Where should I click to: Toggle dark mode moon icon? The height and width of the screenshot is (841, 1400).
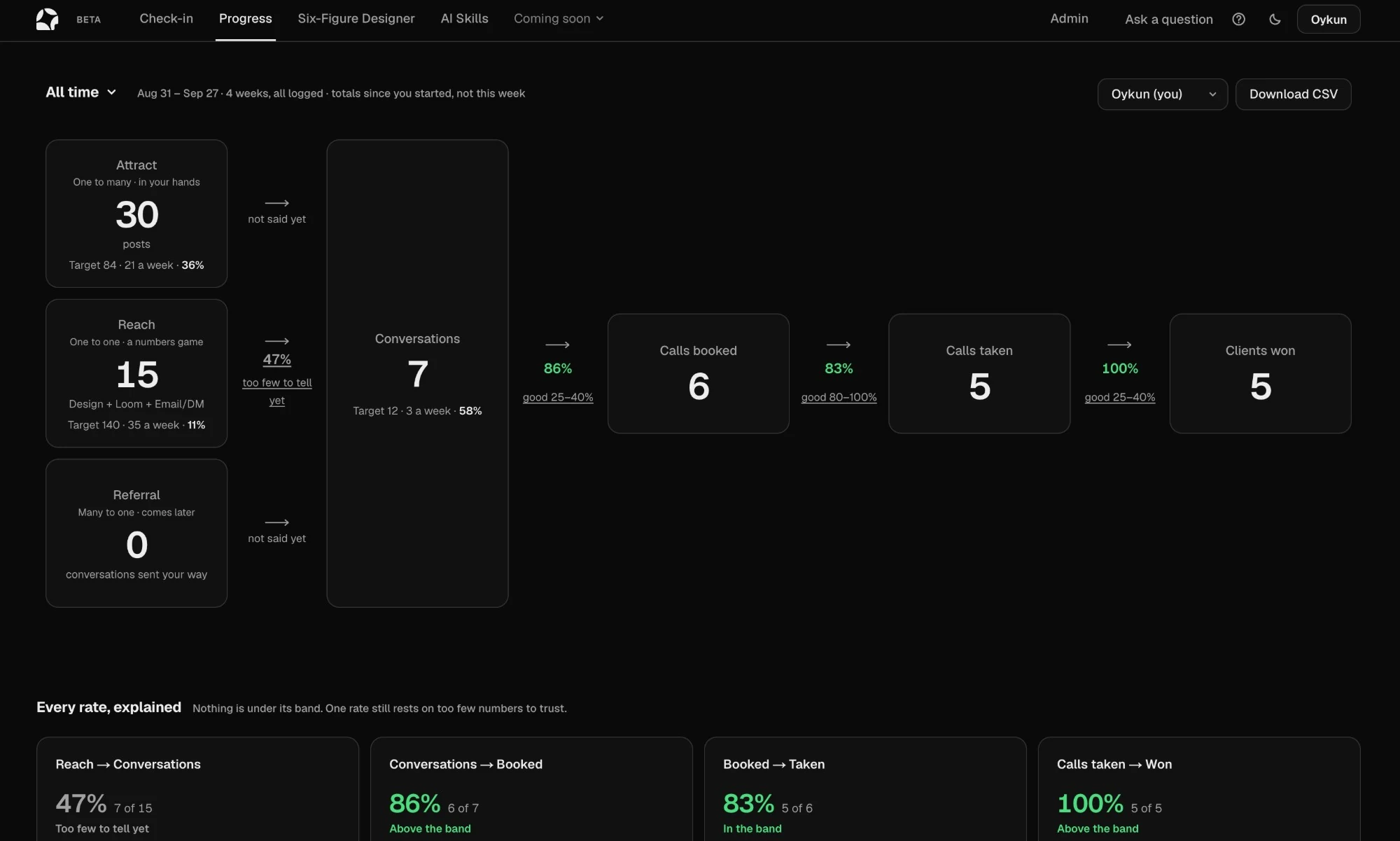(x=1275, y=19)
